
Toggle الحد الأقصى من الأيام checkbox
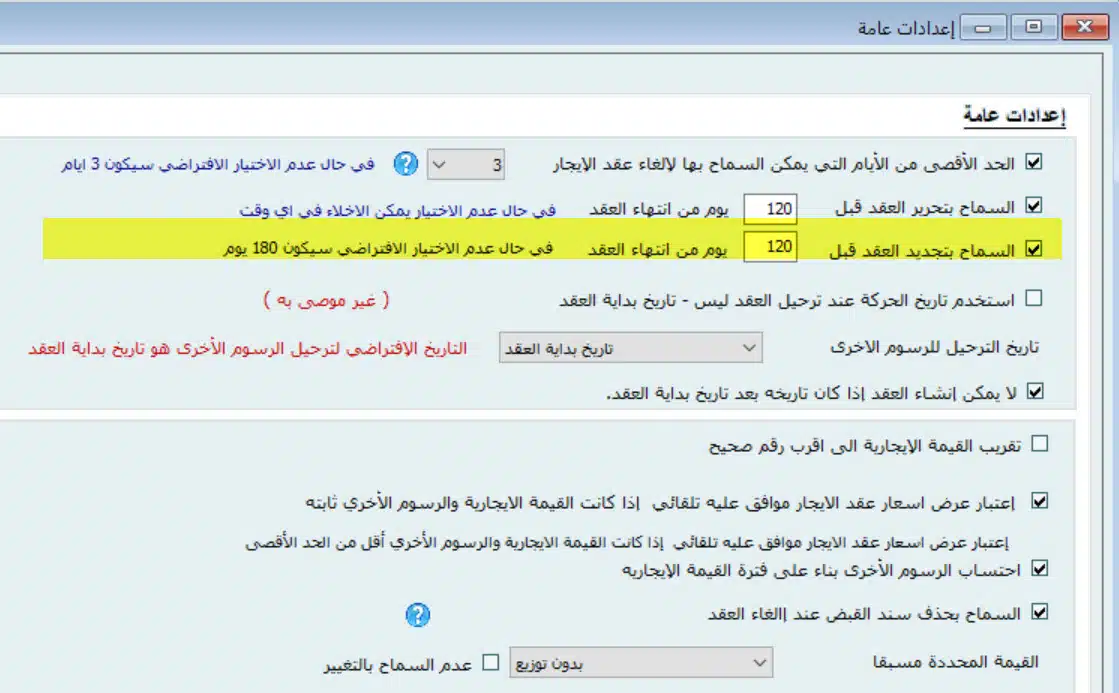1034,162
